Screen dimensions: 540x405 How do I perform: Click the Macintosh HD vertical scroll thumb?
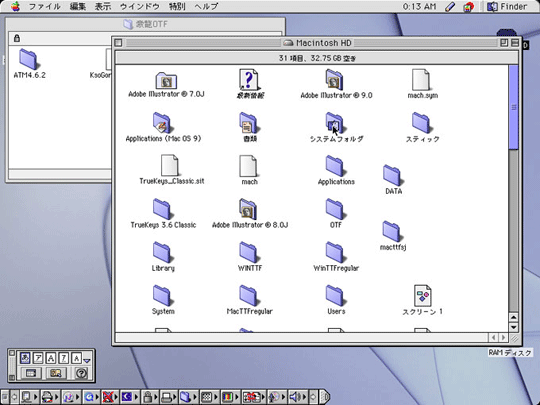click(513, 107)
